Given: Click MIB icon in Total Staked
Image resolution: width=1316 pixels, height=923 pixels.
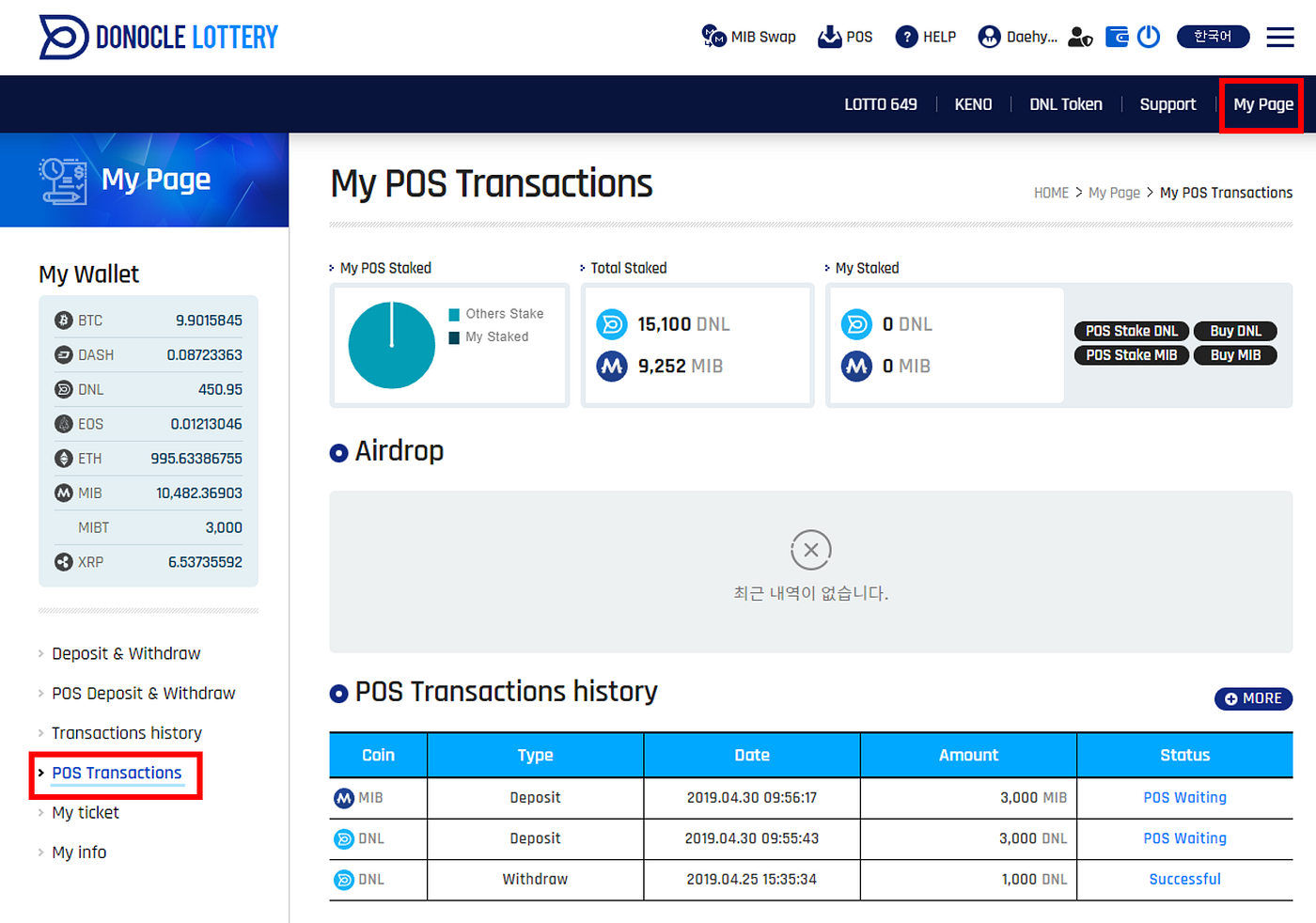Looking at the screenshot, I should tap(612, 366).
